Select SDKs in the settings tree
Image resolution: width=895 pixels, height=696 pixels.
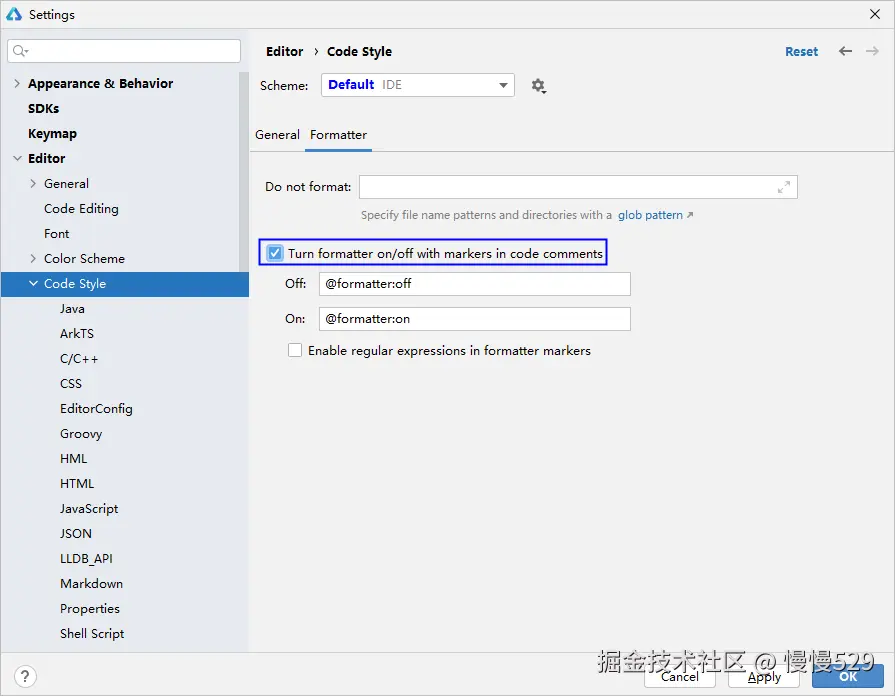point(44,108)
